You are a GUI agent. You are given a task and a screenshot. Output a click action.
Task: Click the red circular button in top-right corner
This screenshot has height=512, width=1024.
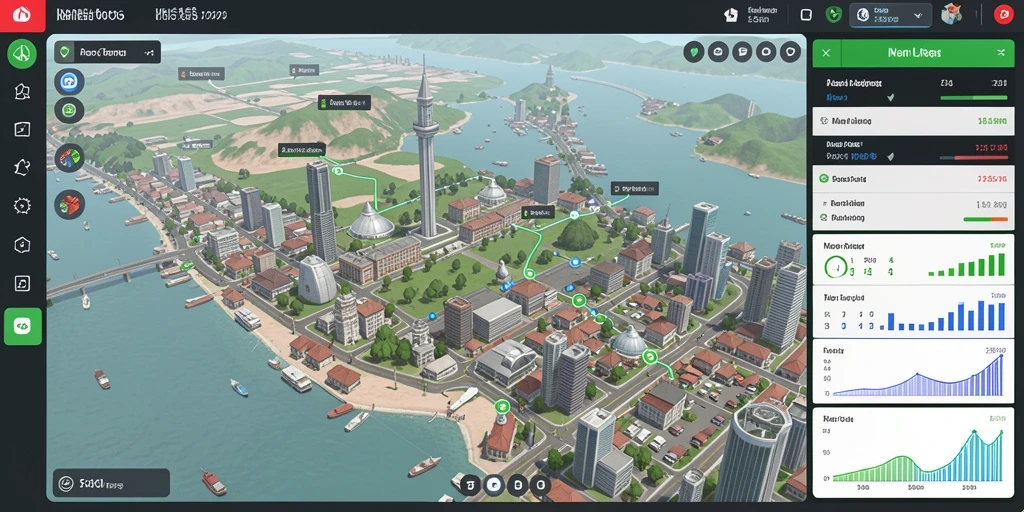[1003, 15]
